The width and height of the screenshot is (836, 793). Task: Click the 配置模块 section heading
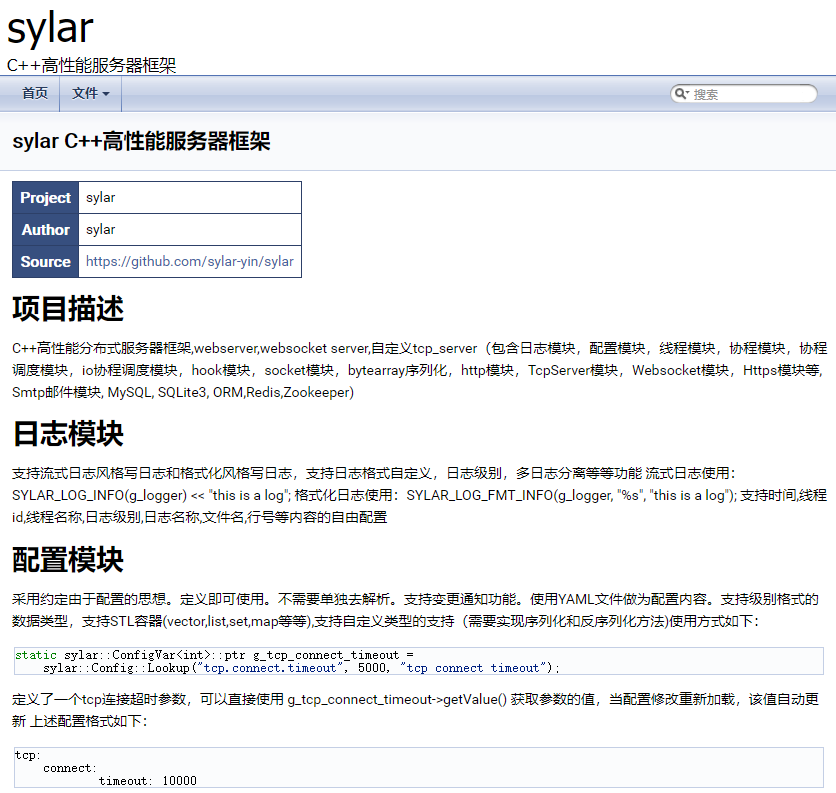click(x=68, y=560)
